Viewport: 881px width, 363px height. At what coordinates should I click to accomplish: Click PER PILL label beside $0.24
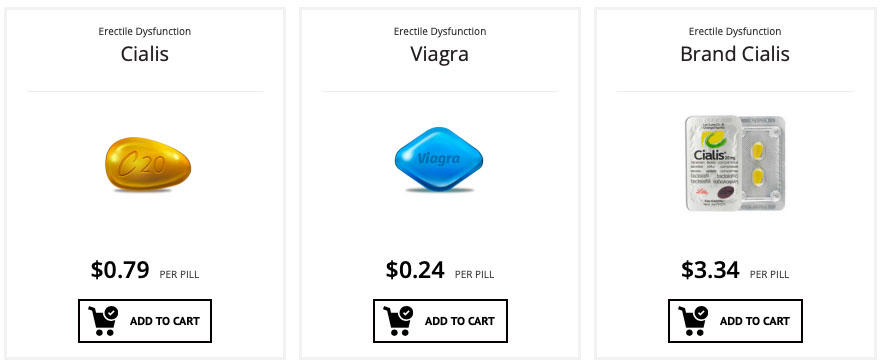474,275
